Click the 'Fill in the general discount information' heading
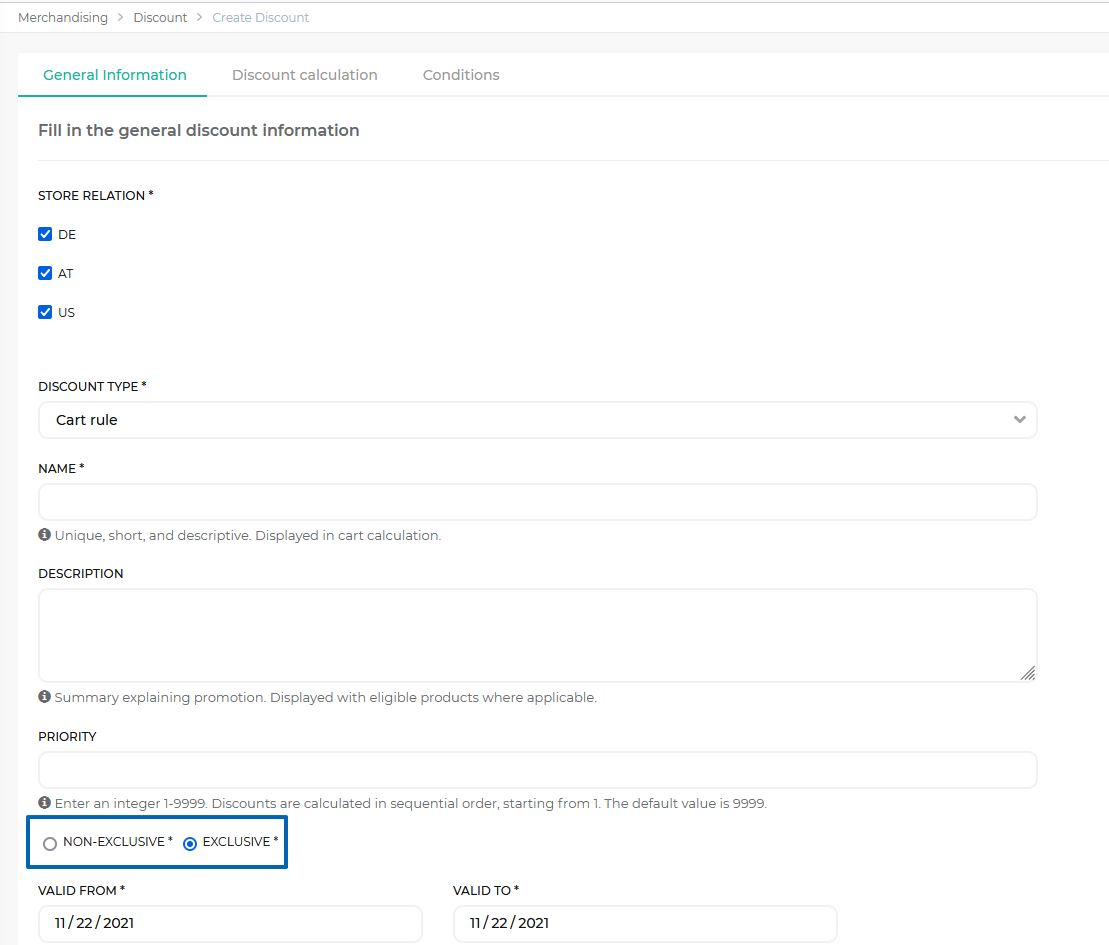This screenshot has height=945, width=1109. pos(199,130)
